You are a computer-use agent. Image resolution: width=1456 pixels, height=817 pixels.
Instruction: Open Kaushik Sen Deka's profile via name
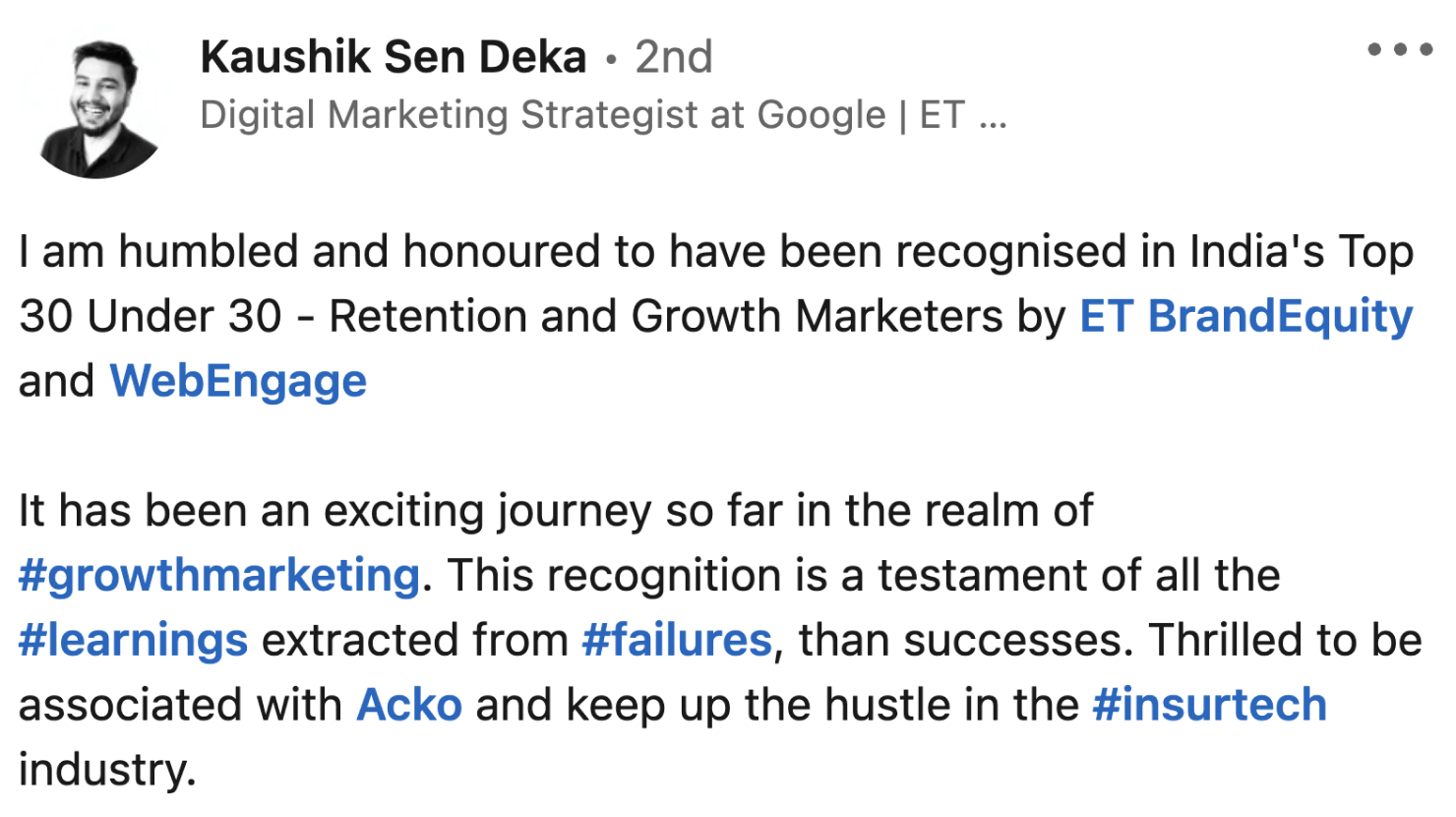(393, 57)
